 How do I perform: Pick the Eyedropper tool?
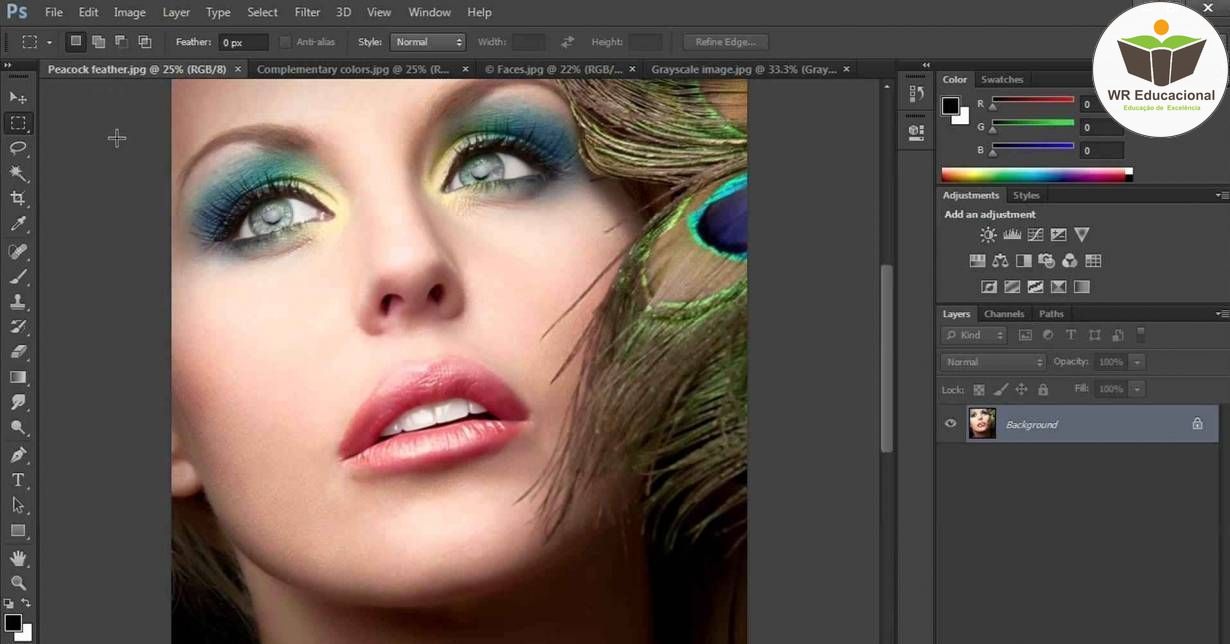[x=18, y=225]
